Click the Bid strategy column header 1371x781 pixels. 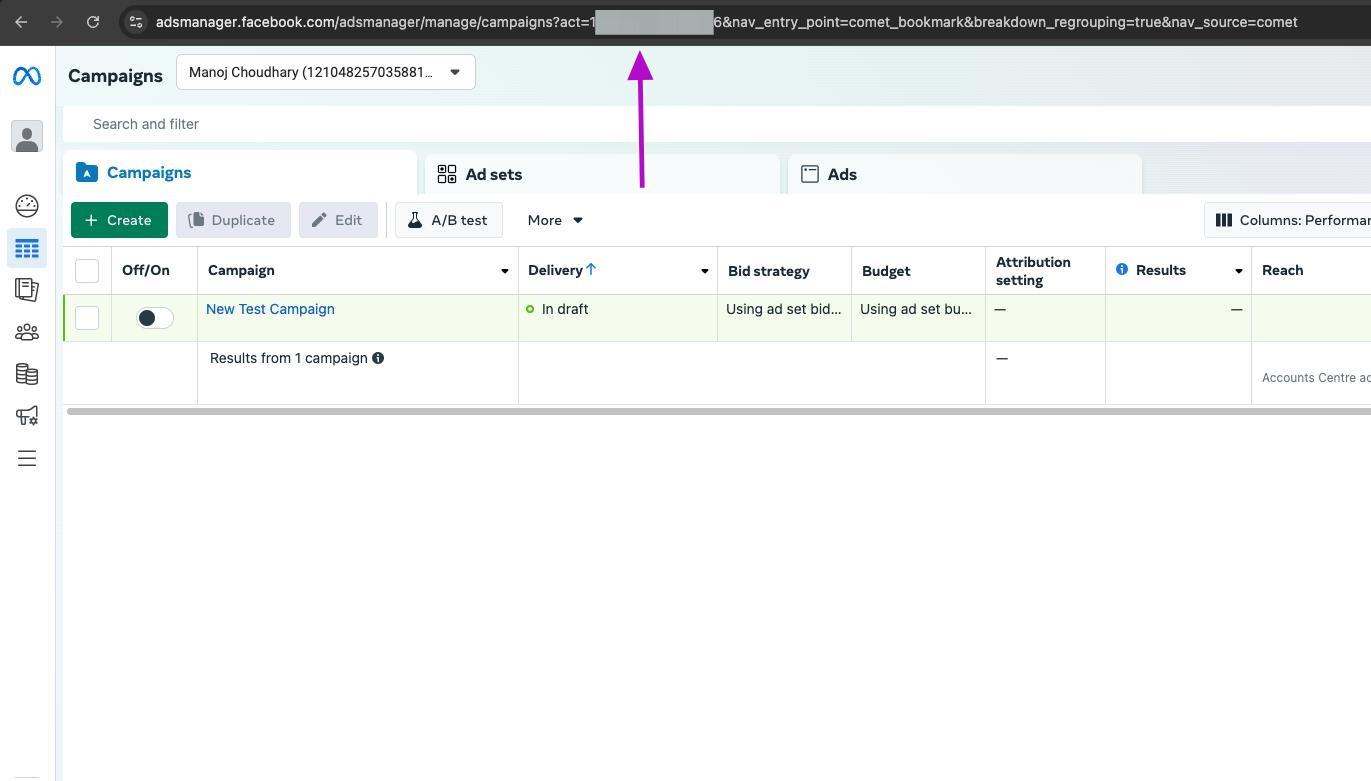point(768,271)
